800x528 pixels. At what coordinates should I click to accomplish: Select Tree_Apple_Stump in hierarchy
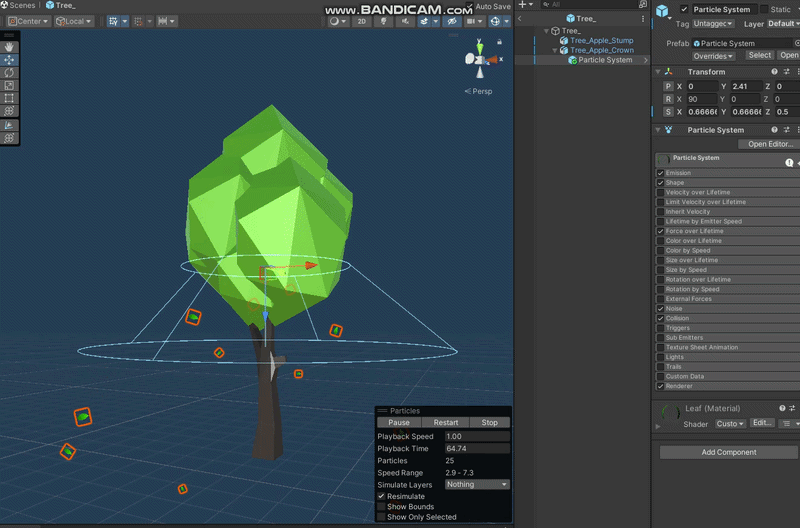(x=601, y=41)
